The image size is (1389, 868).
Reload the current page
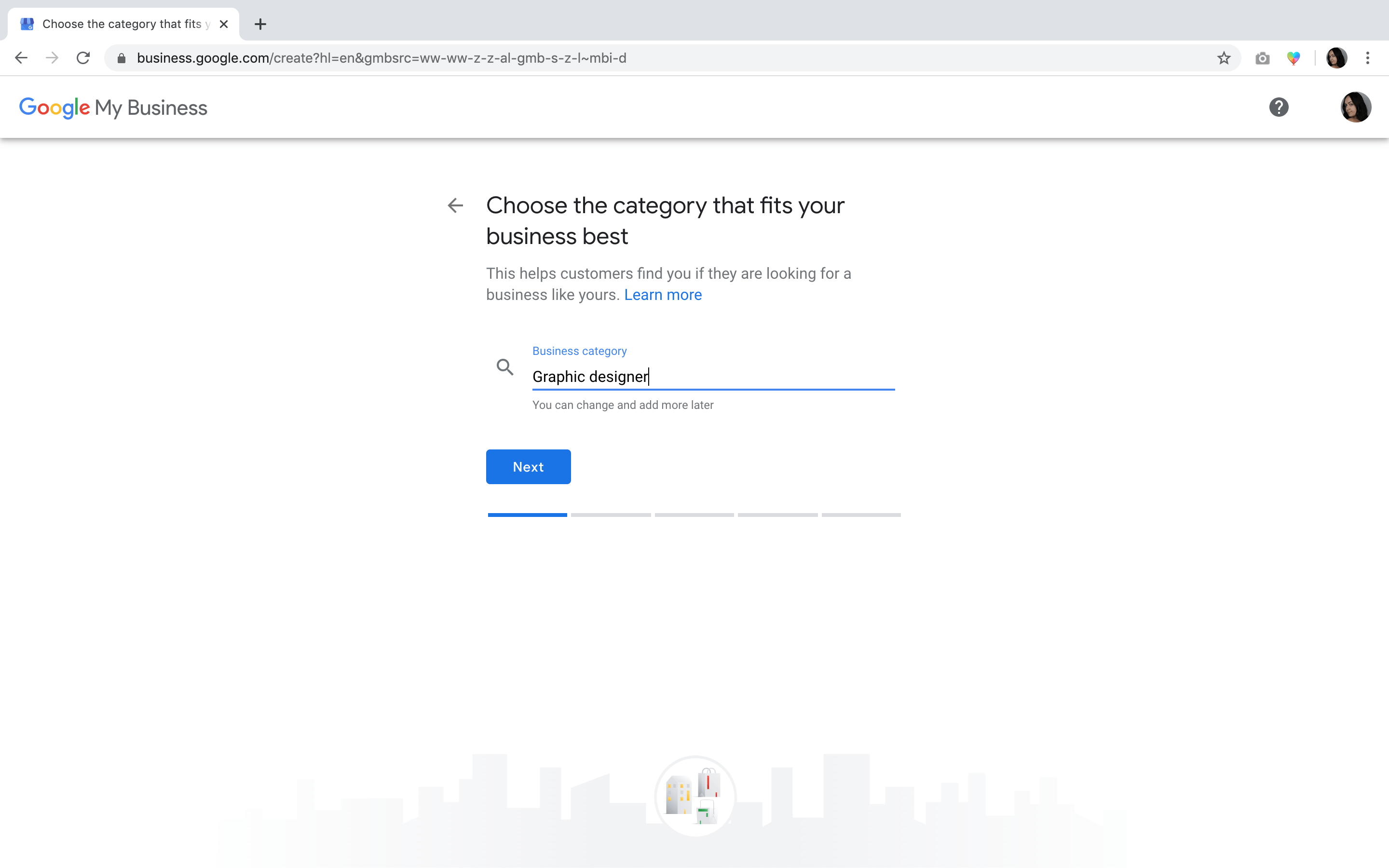[83, 58]
